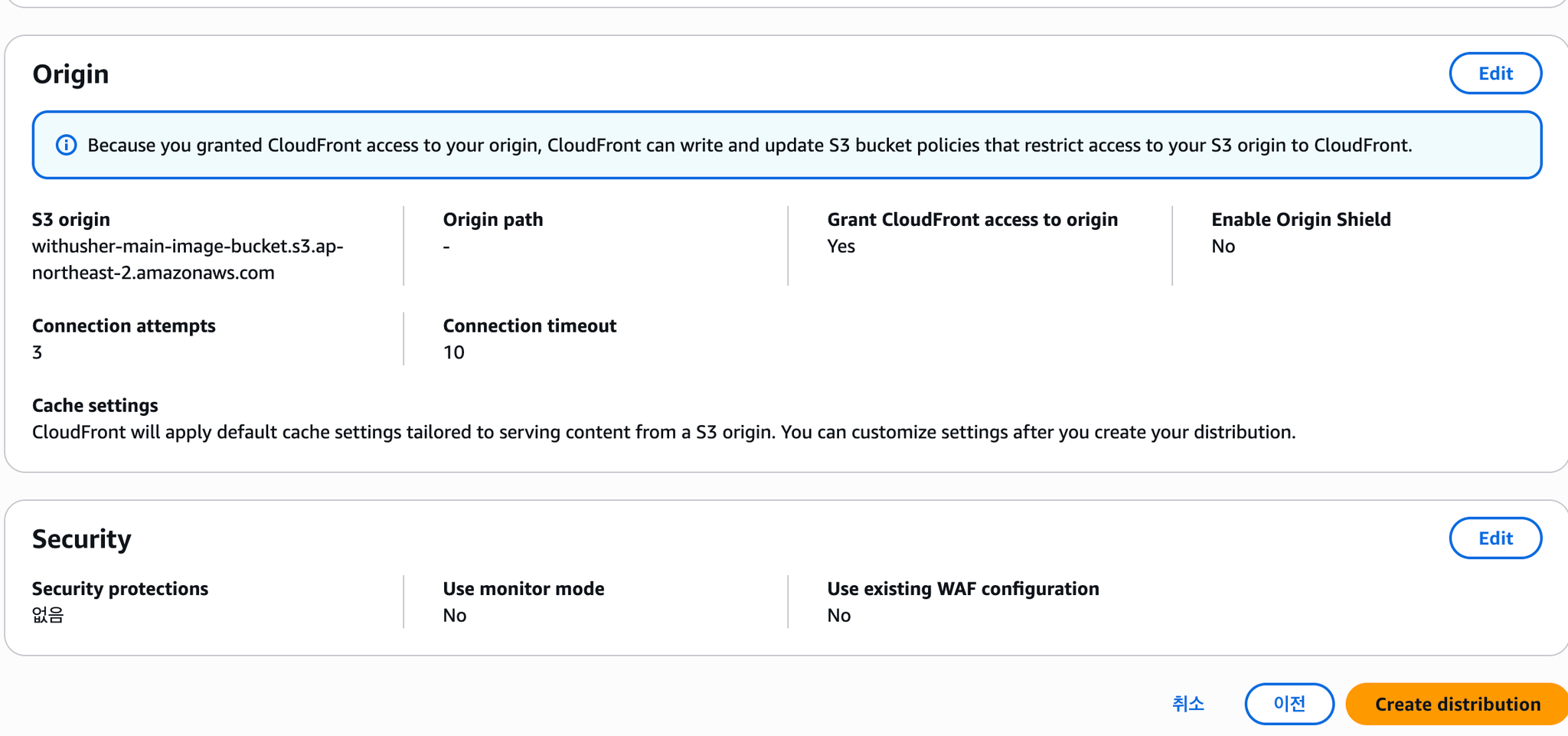Click the Grant CloudFront access to origin label
This screenshot has height=736, width=1568.
click(972, 220)
